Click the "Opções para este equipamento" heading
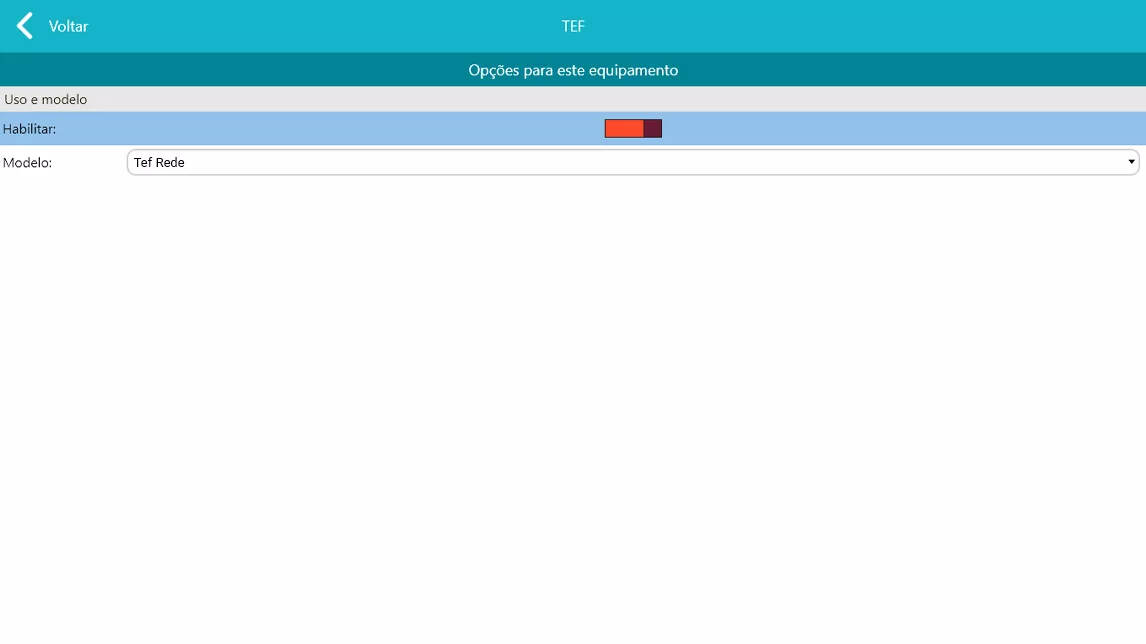1146x644 pixels. pyautogui.click(x=573, y=70)
